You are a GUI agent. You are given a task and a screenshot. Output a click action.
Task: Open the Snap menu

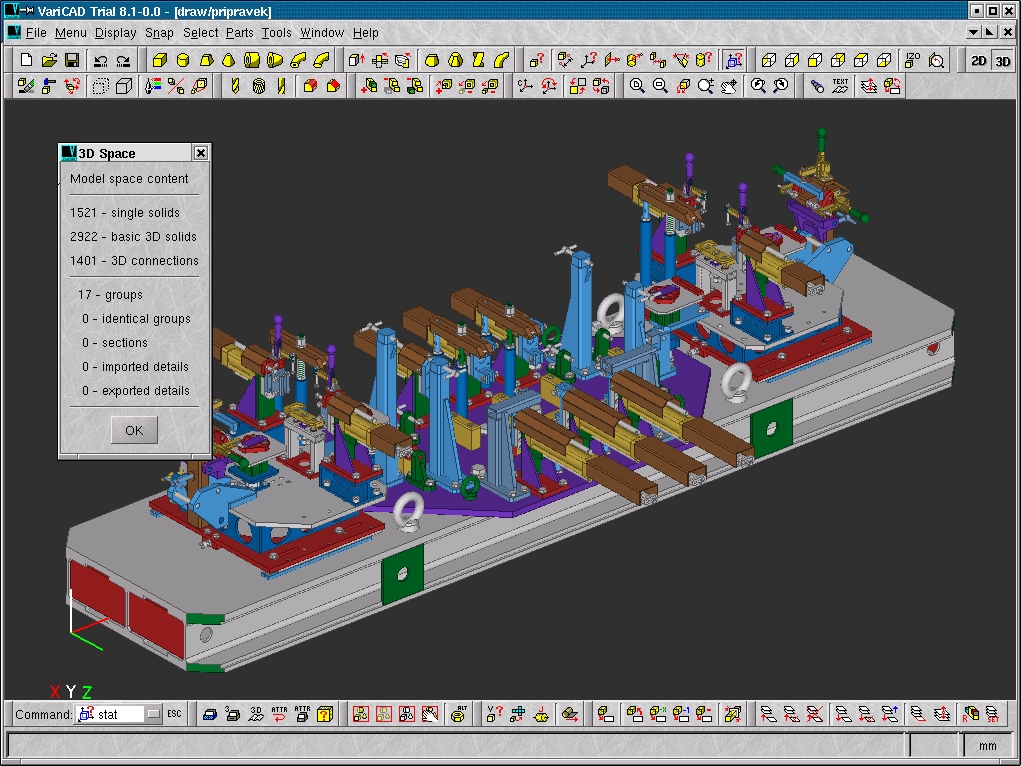[x=159, y=33]
